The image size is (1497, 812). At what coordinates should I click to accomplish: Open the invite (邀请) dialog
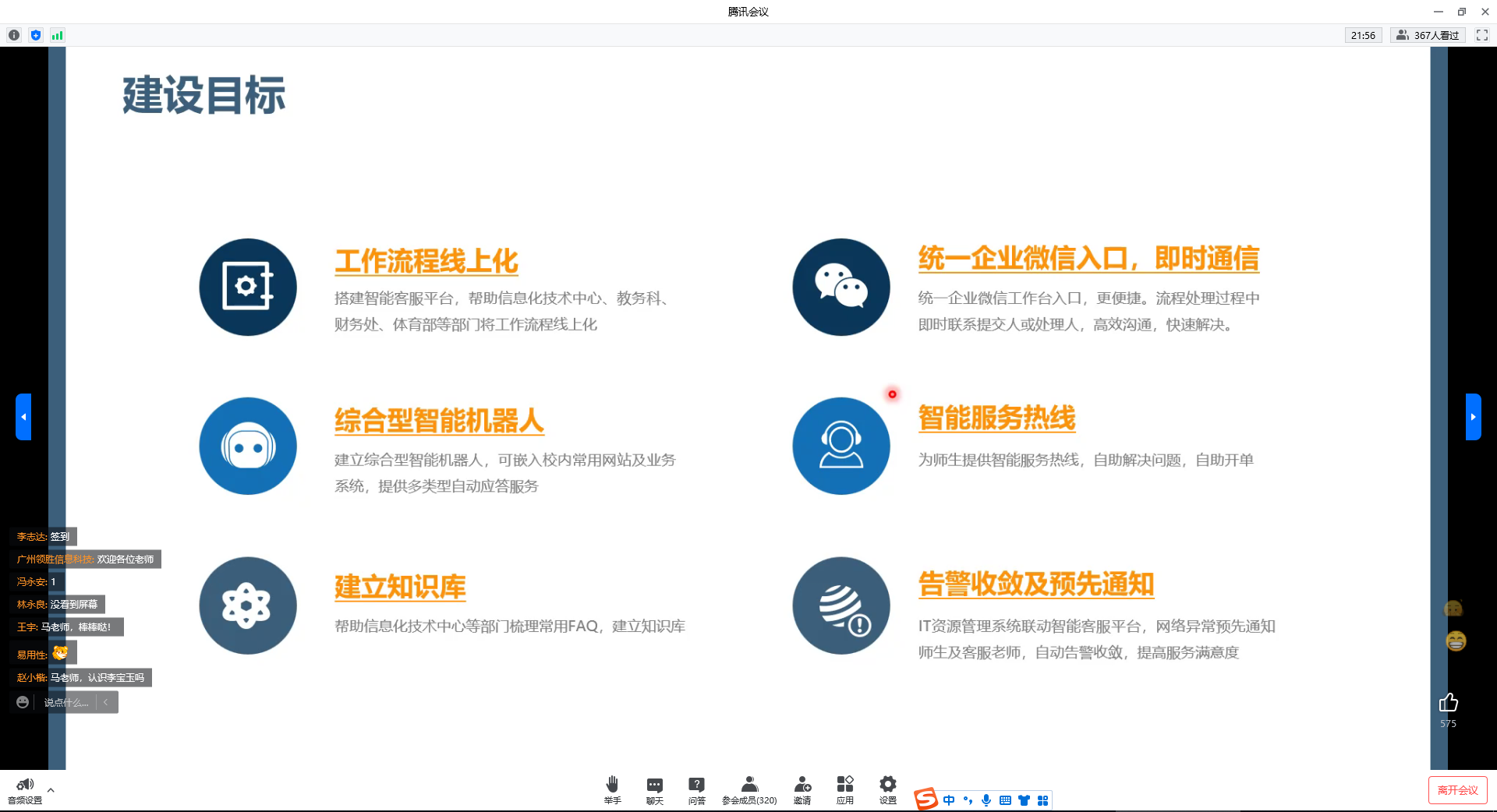(802, 789)
